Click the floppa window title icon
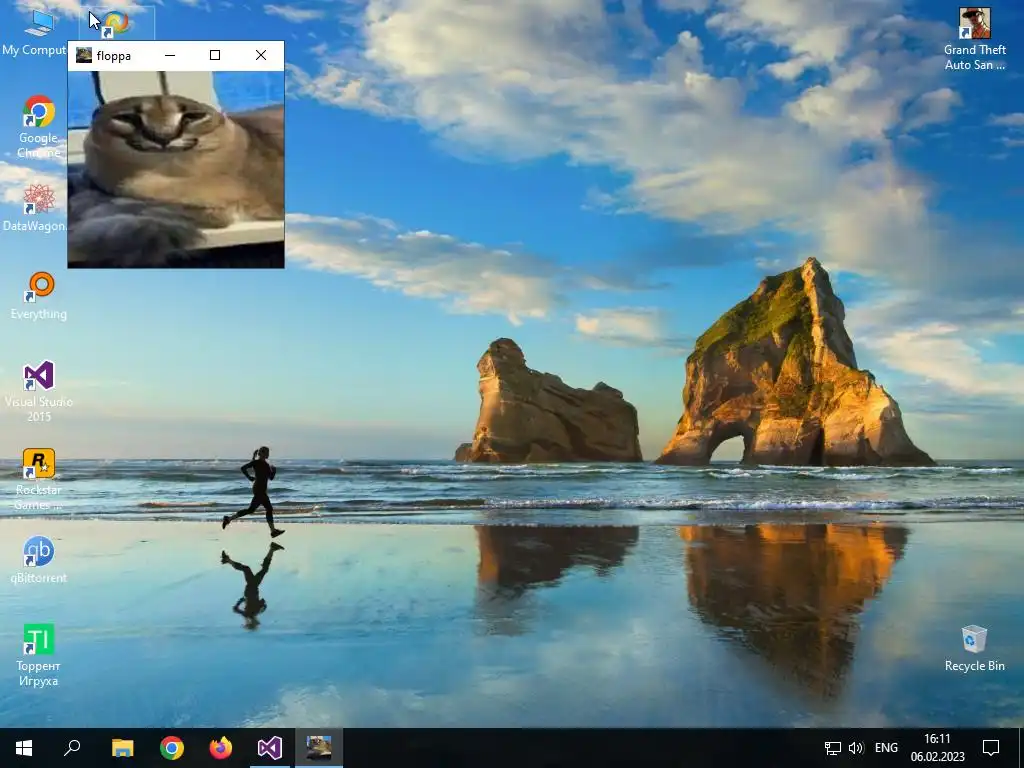The height and width of the screenshot is (768, 1024). (84, 56)
